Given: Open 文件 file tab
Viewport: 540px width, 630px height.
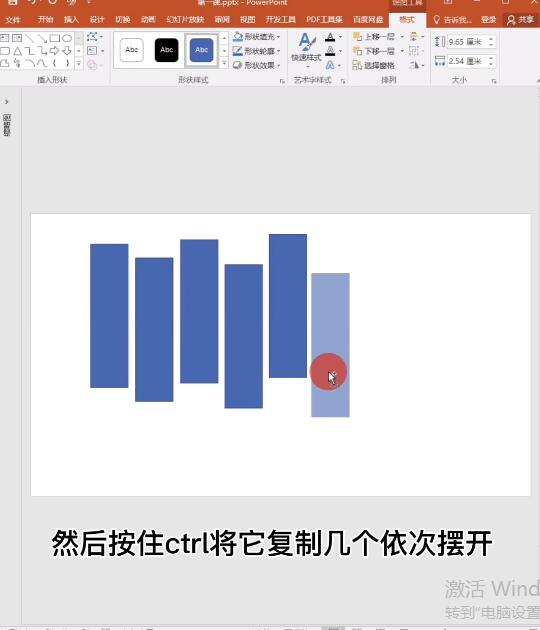Looking at the screenshot, I should pyautogui.click(x=13, y=20).
